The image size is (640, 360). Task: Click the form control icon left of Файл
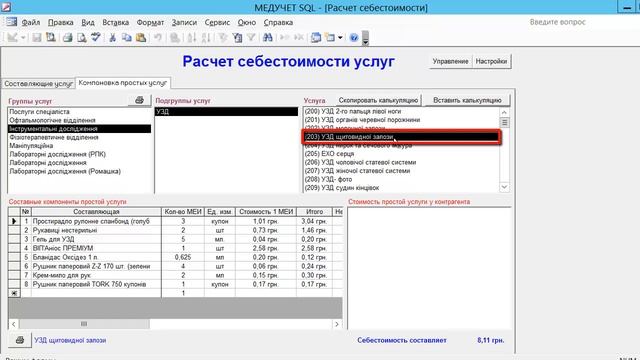point(11,22)
